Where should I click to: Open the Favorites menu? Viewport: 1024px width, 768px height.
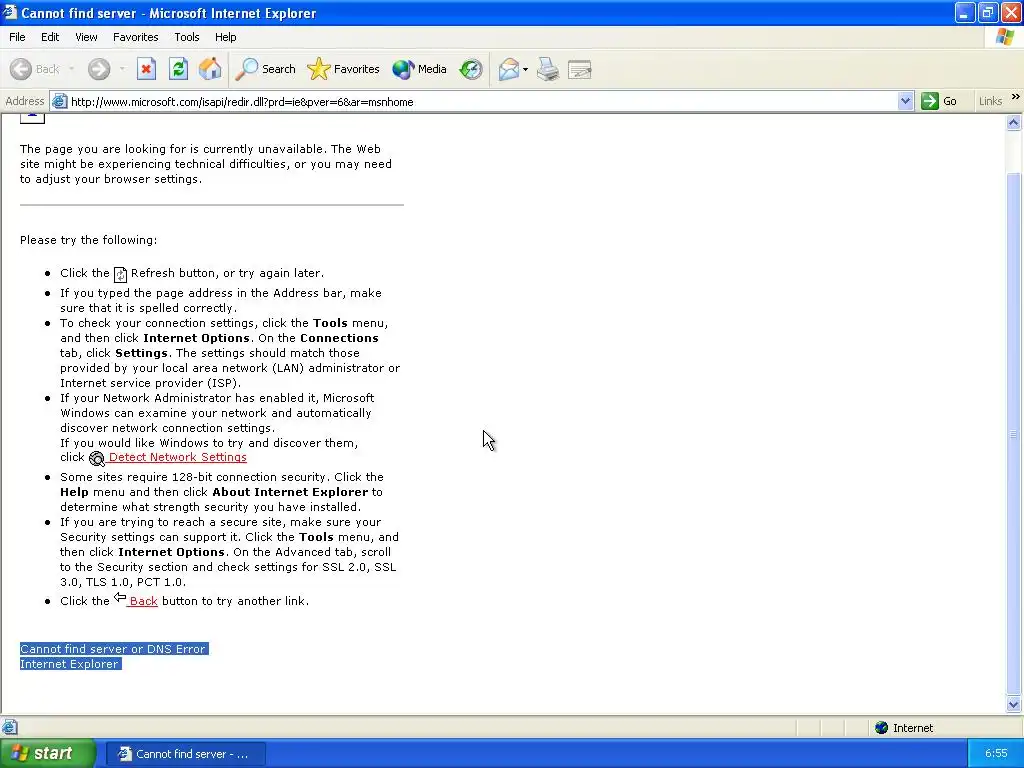135,37
